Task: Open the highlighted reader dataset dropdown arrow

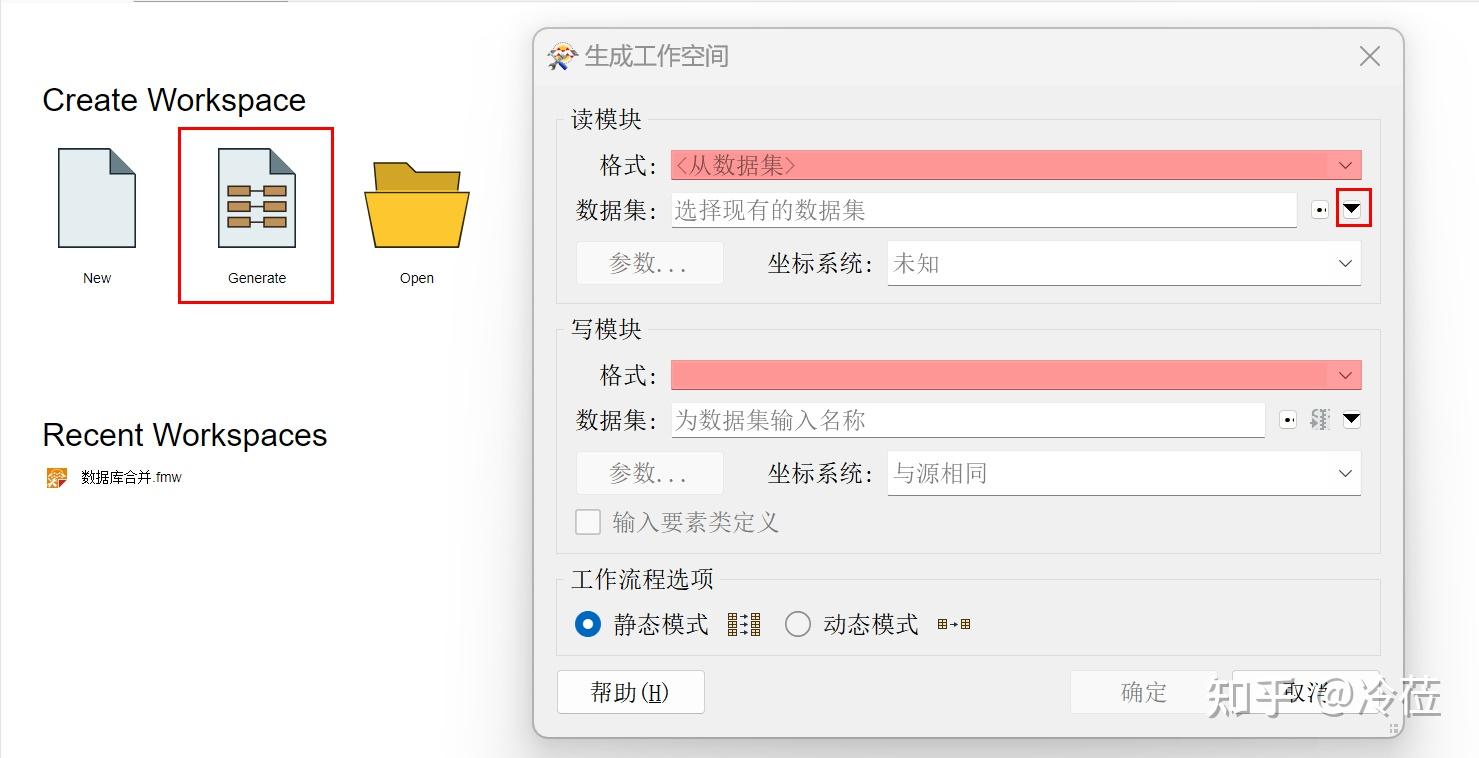Action: [1352, 208]
